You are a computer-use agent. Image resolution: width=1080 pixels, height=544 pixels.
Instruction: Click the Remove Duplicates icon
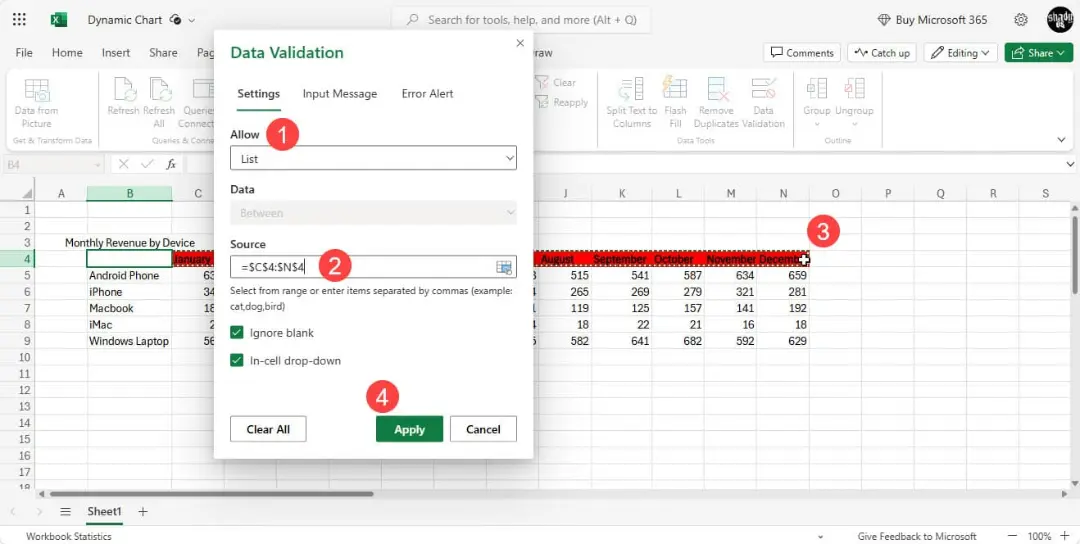point(718,90)
